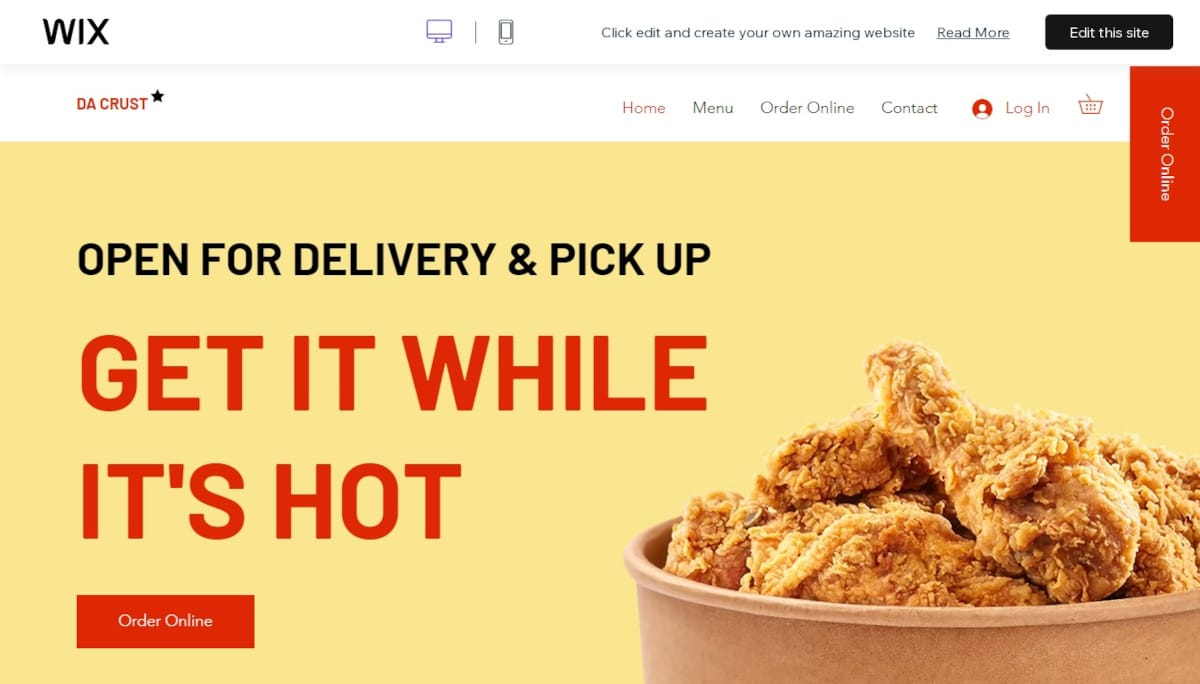Open the Contact page

pos(909,108)
